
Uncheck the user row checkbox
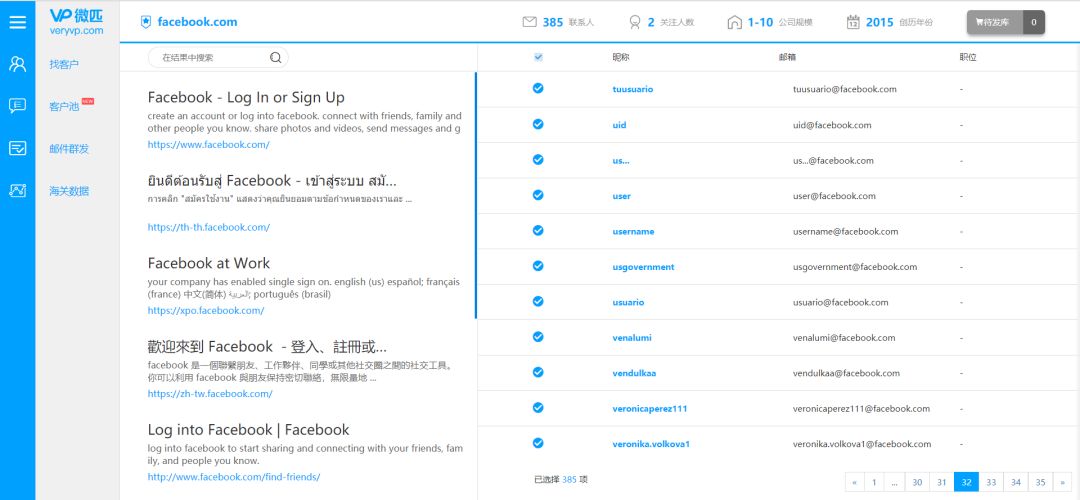coord(538,195)
